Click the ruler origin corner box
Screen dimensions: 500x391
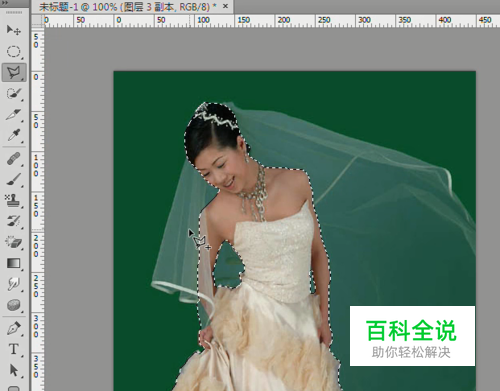(37, 21)
